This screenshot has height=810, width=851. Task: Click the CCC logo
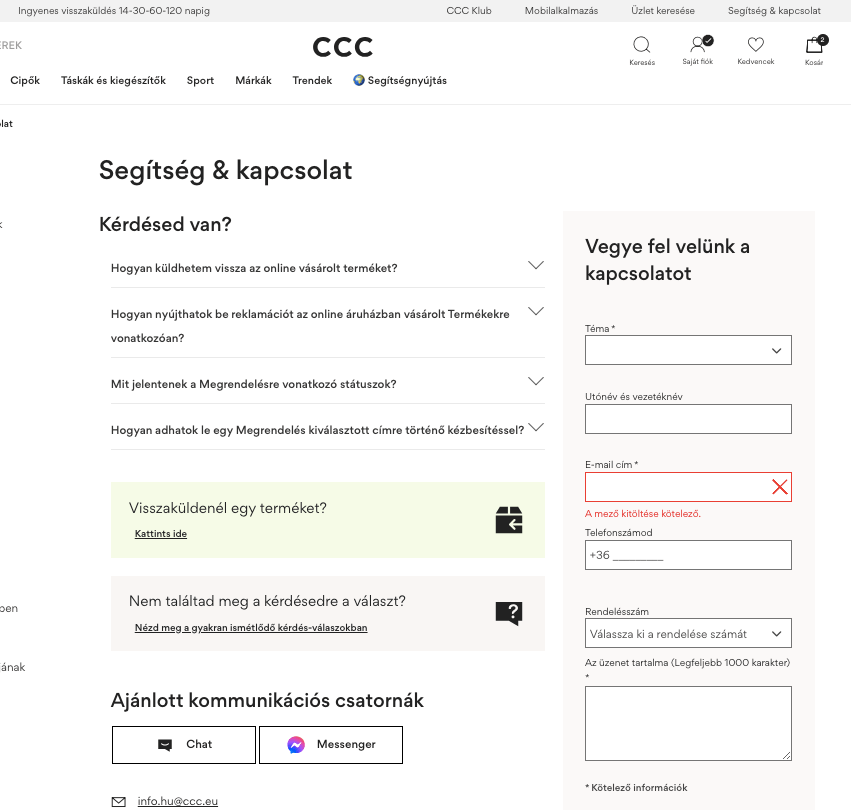[x=342, y=47]
